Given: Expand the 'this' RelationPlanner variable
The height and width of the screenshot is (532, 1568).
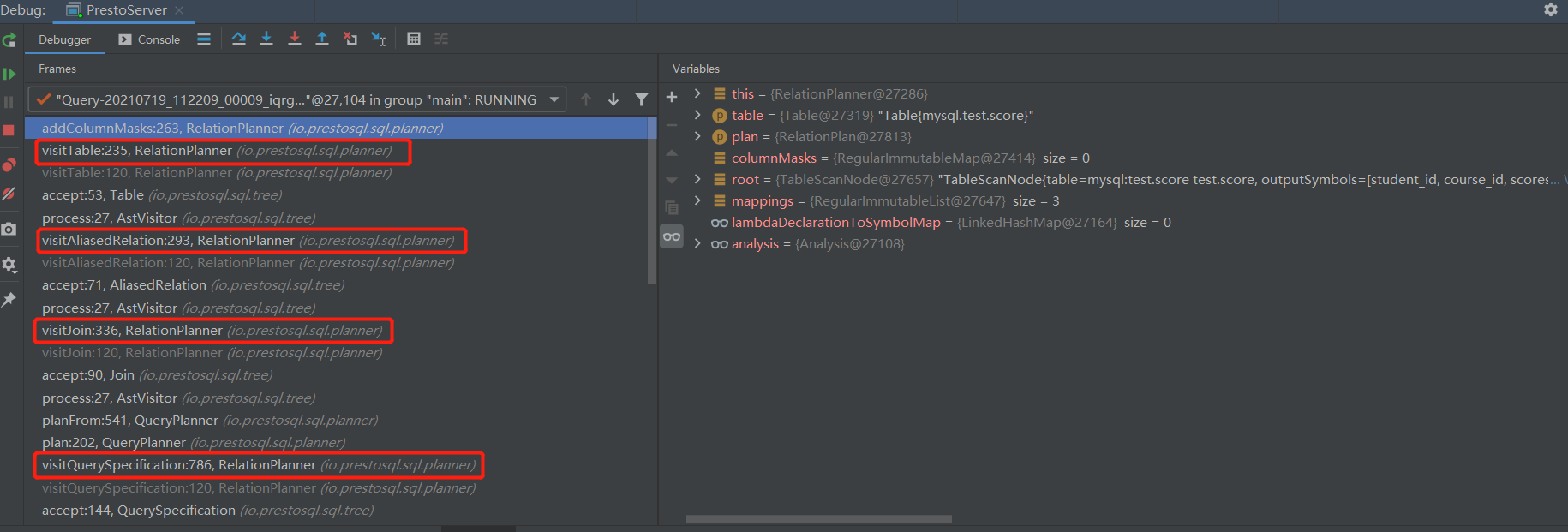Looking at the screenshot, I should pyautogui.click(x=697, y=93).
